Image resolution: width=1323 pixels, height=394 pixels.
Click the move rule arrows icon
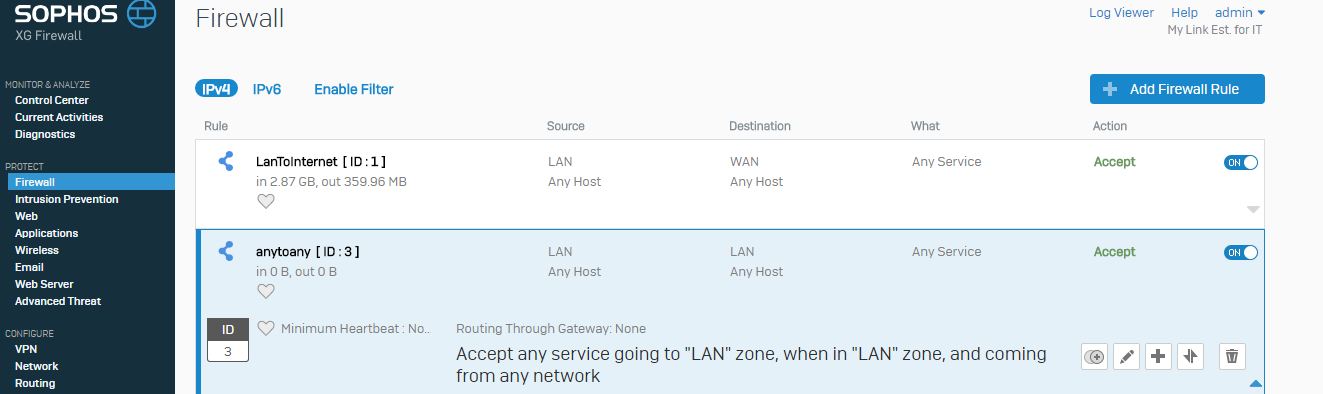tap(1190, 356)
